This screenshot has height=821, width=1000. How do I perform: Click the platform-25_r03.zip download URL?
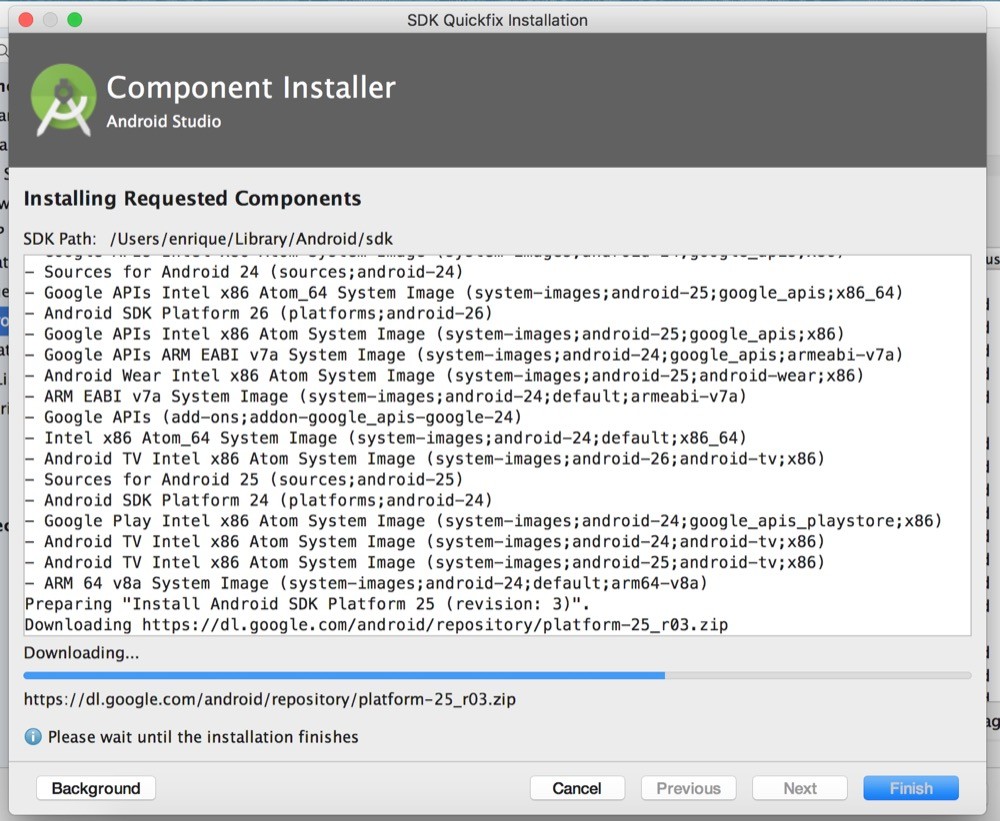(270, 699)
